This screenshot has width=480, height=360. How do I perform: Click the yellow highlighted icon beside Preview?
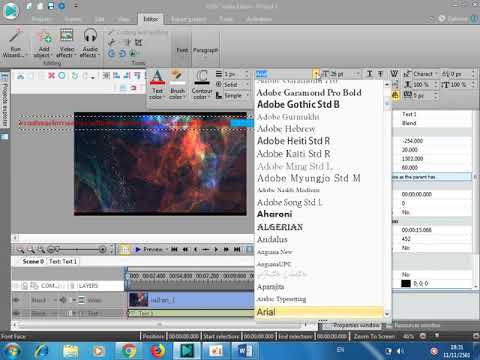125,249
